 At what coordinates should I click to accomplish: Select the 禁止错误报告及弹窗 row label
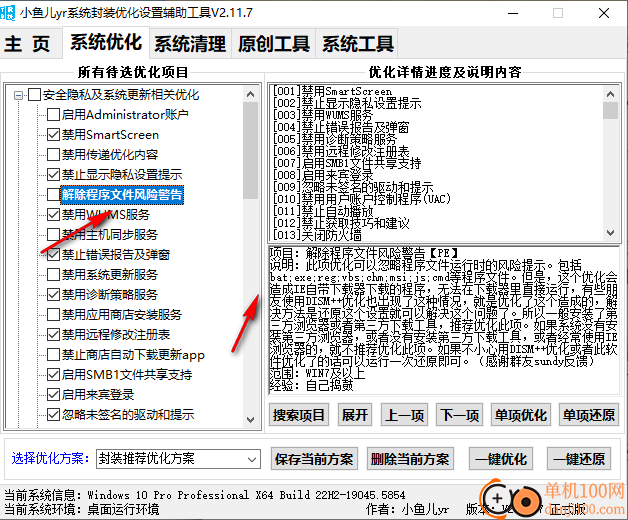116,255
